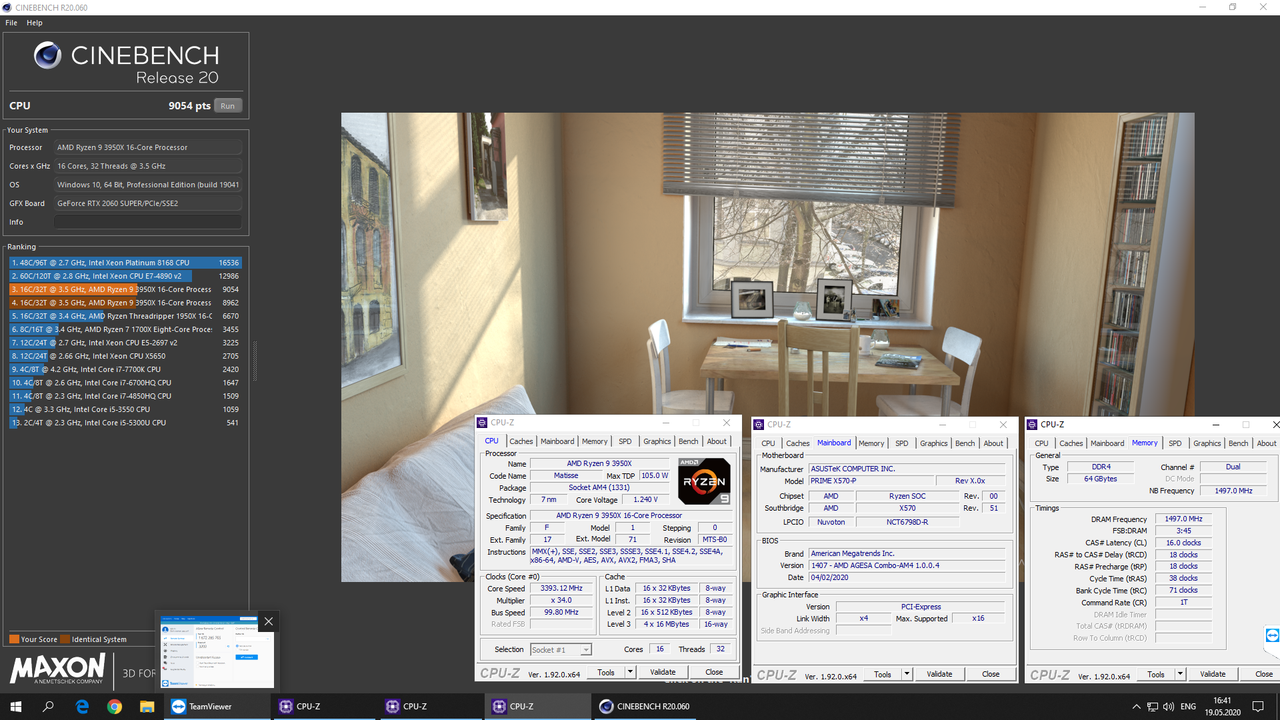The width and height of the screenshot is (1280, 720).
Task: Switch to Caches tab in CPU-tab CPU-Z window
Action: pos(520,441)
